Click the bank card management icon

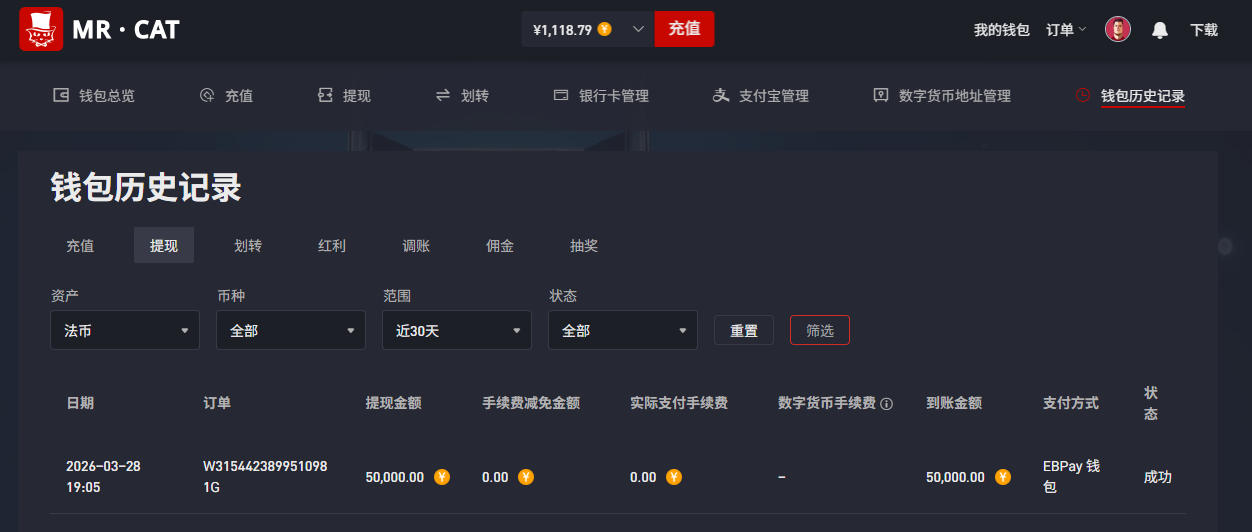coord(561,96)
